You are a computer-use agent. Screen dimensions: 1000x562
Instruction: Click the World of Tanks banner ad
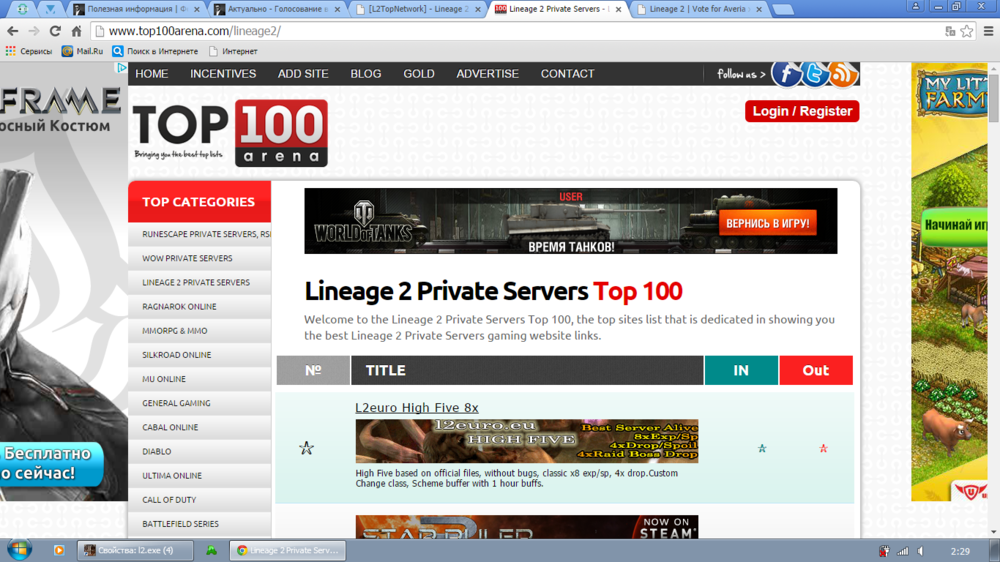(570, 221)
